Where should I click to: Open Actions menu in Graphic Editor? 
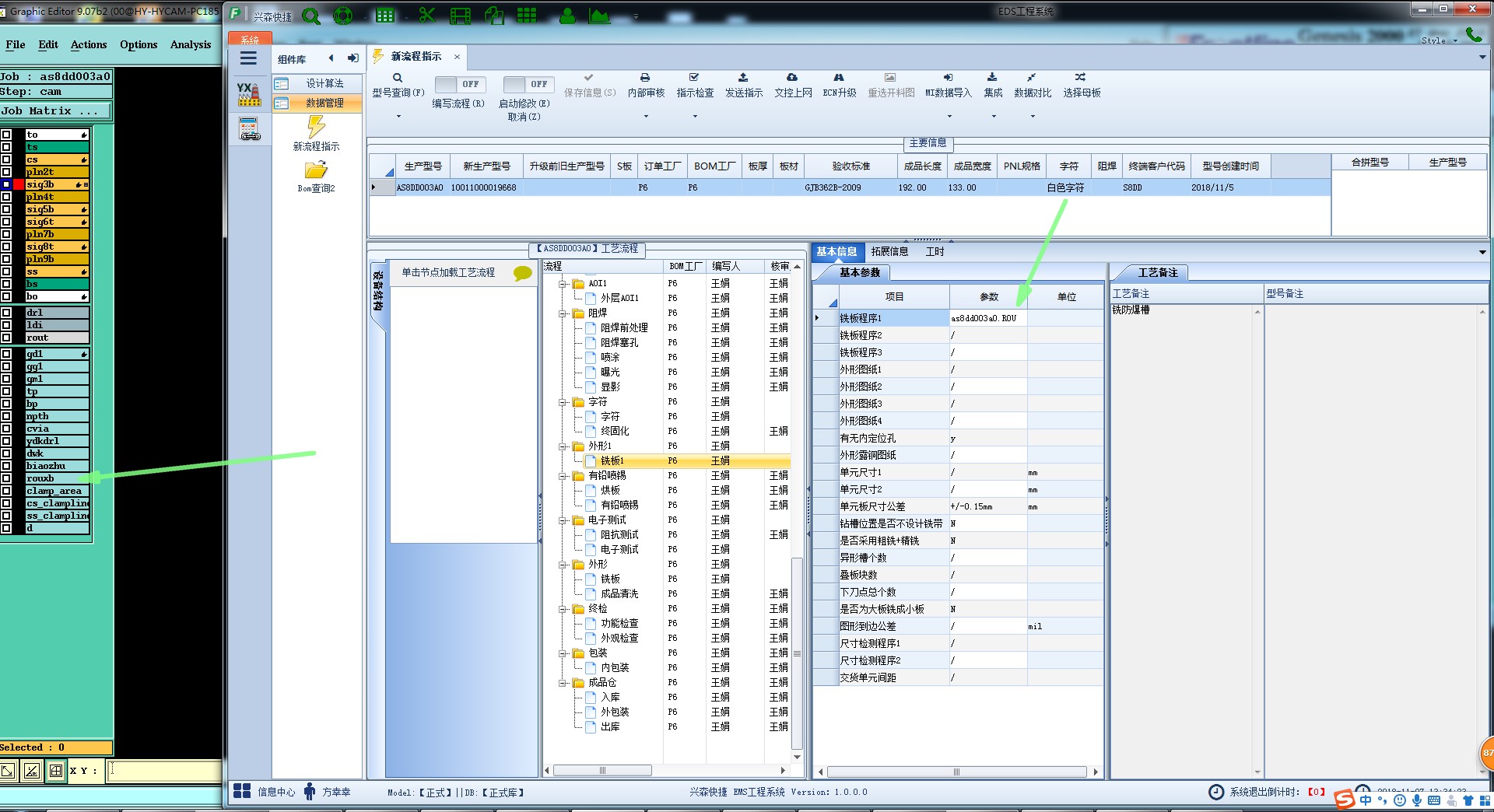point(89,44)
